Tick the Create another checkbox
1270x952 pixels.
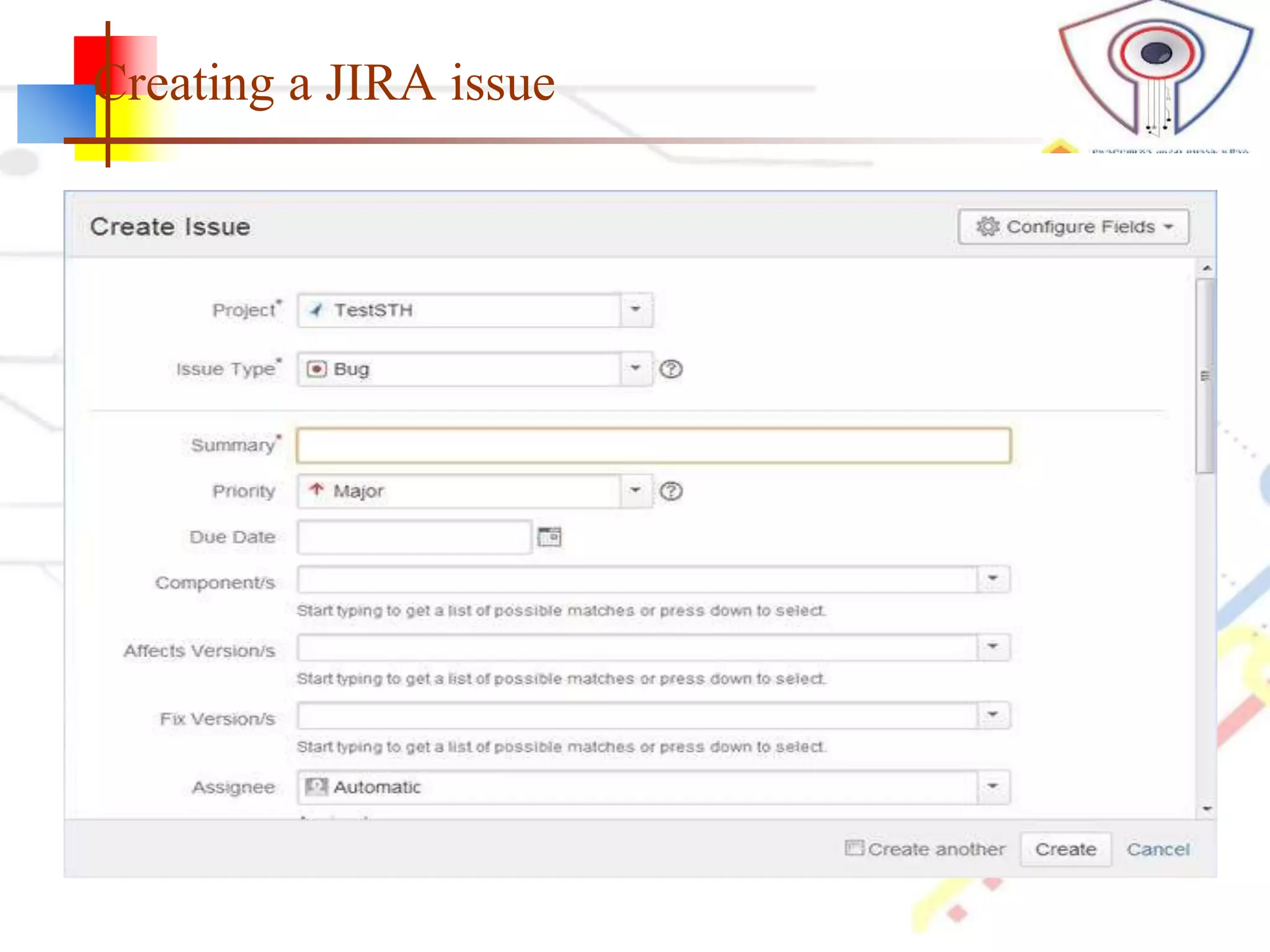pyautogui.click(x=853, y=848)
